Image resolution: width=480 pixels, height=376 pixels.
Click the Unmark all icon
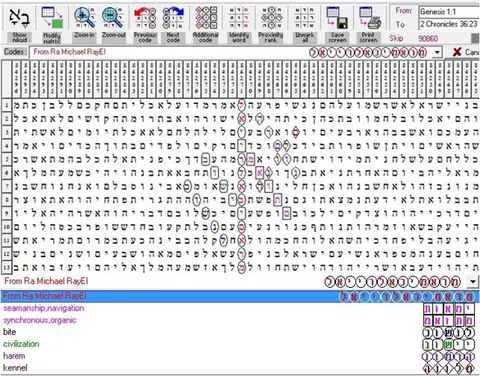304,18
